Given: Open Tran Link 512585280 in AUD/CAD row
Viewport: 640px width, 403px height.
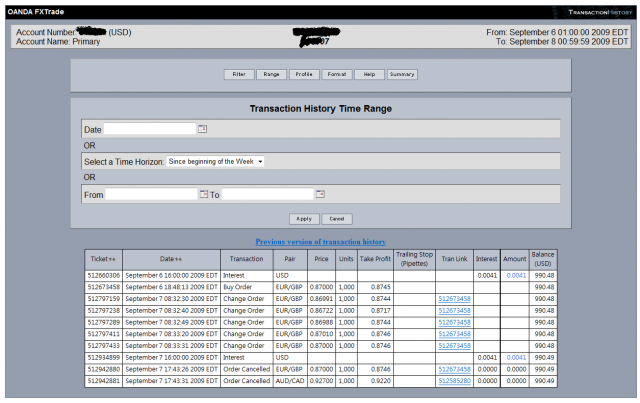Looking at the screenshot, I should 454,381.
